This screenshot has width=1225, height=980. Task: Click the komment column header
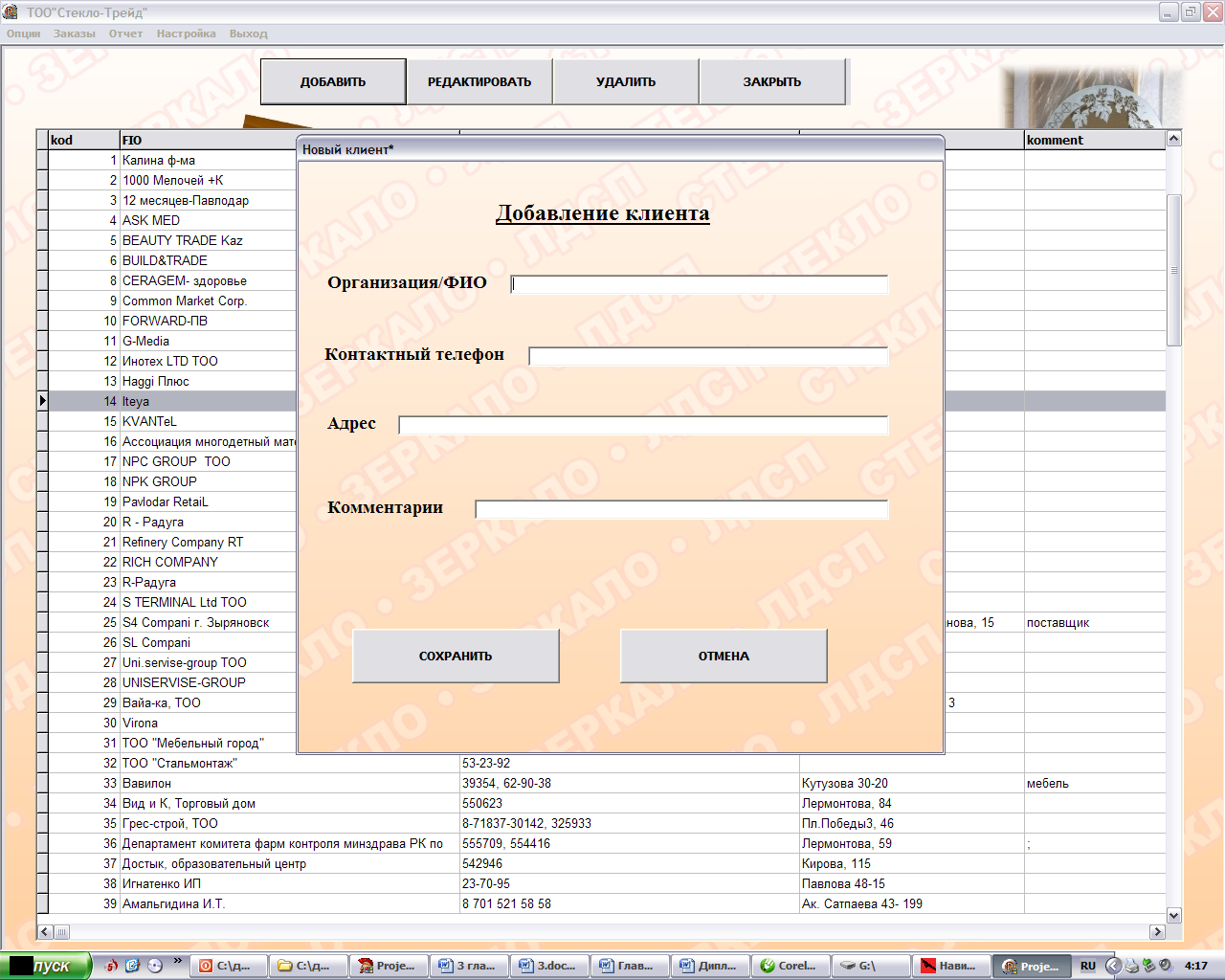[x=1095, y=140]
